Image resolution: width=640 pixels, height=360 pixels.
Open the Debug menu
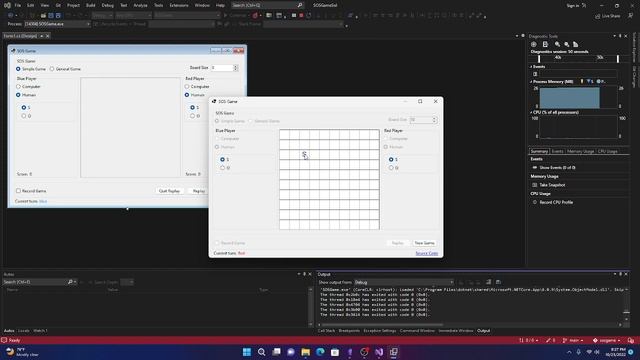pos(108,5)
